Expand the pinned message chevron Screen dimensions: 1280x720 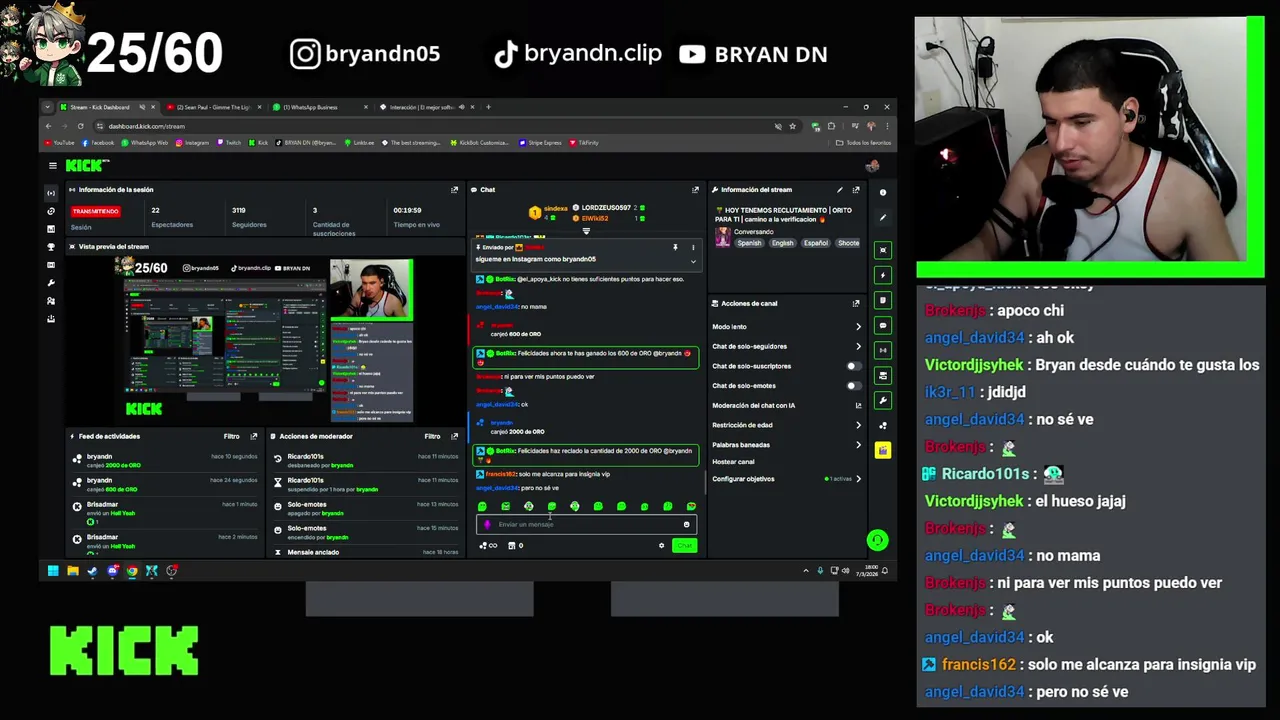click(x=693, y=261)
